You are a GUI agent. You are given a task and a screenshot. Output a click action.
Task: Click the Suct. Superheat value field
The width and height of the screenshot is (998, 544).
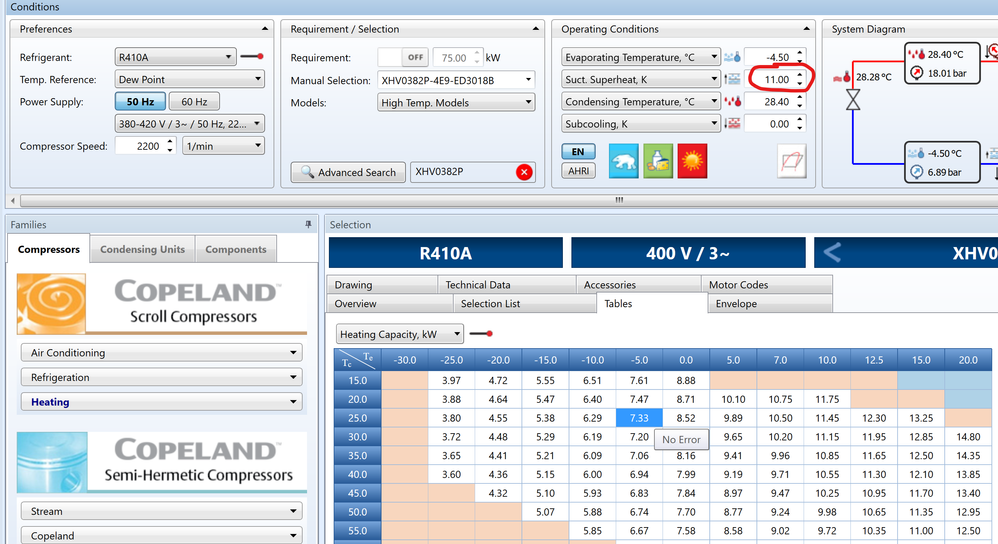point(769,79)
